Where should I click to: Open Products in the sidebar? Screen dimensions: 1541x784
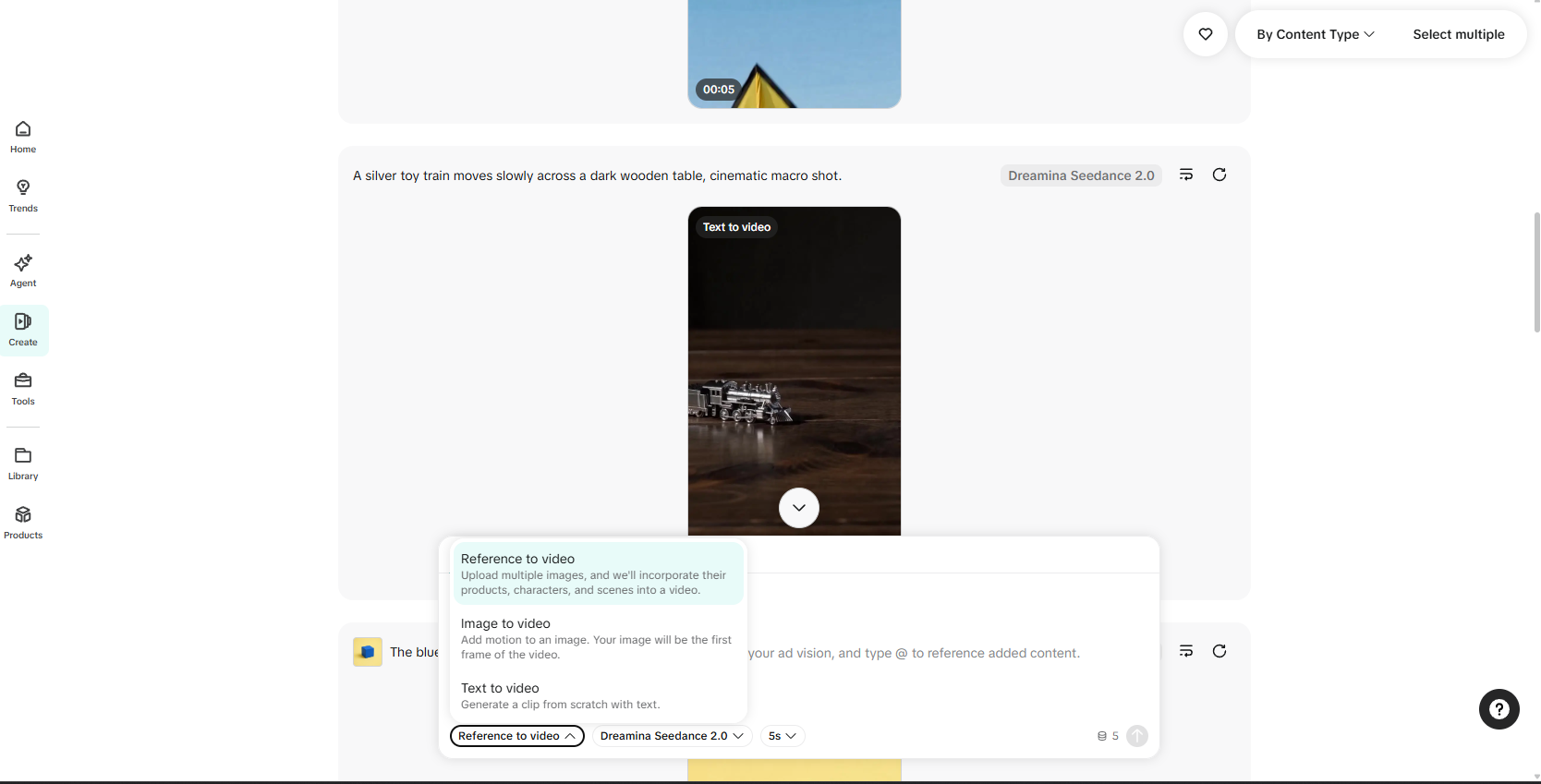tap(23, 523)
